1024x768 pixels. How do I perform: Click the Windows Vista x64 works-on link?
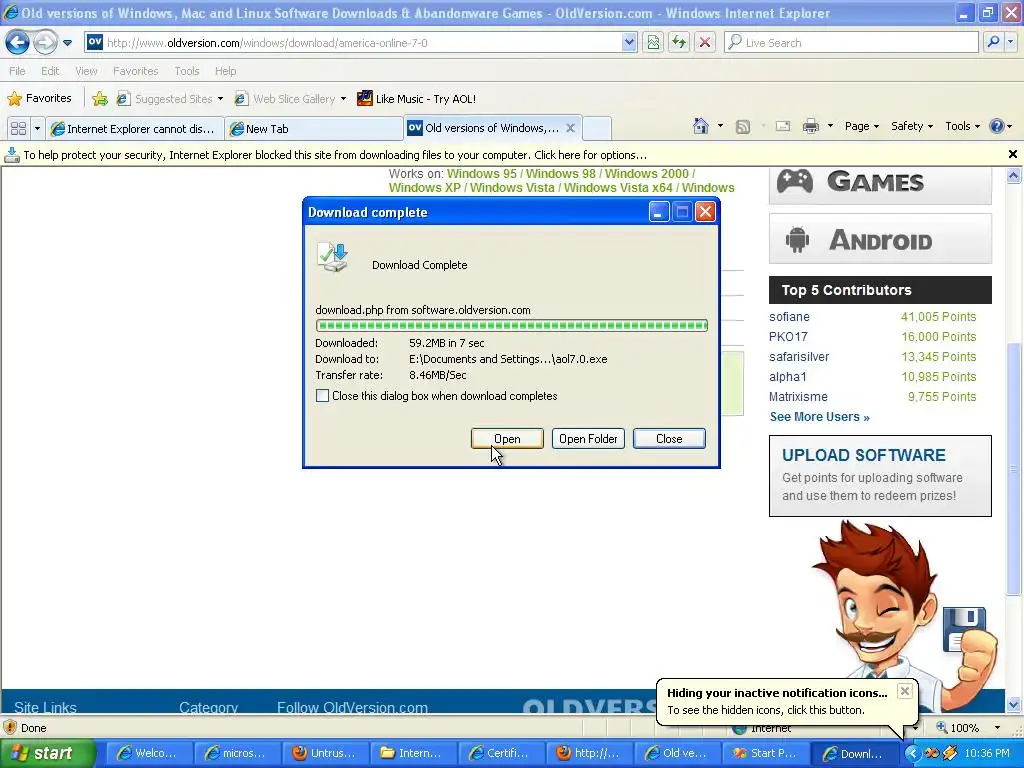(618, 187)
